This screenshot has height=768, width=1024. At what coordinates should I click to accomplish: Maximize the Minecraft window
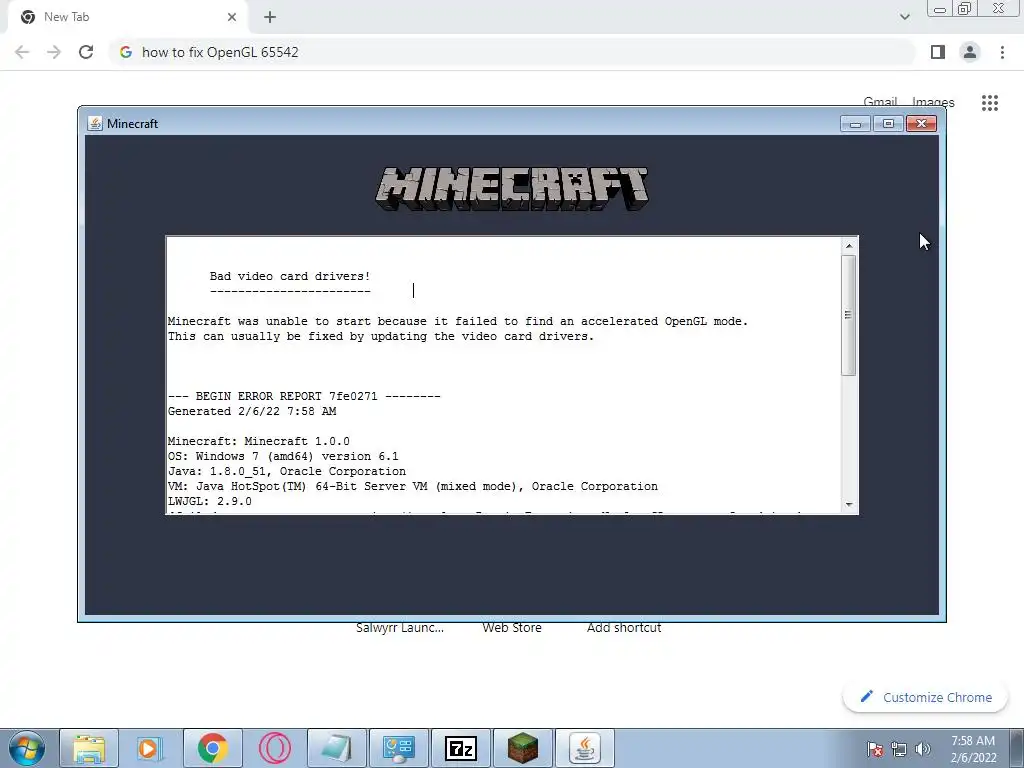coord(888,123)
